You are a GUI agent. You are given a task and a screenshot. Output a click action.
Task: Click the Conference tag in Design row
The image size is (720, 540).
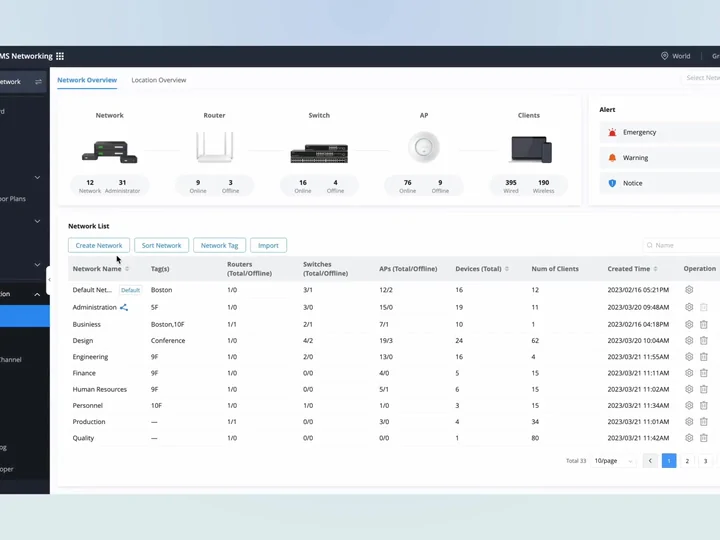tap(168, 341)
